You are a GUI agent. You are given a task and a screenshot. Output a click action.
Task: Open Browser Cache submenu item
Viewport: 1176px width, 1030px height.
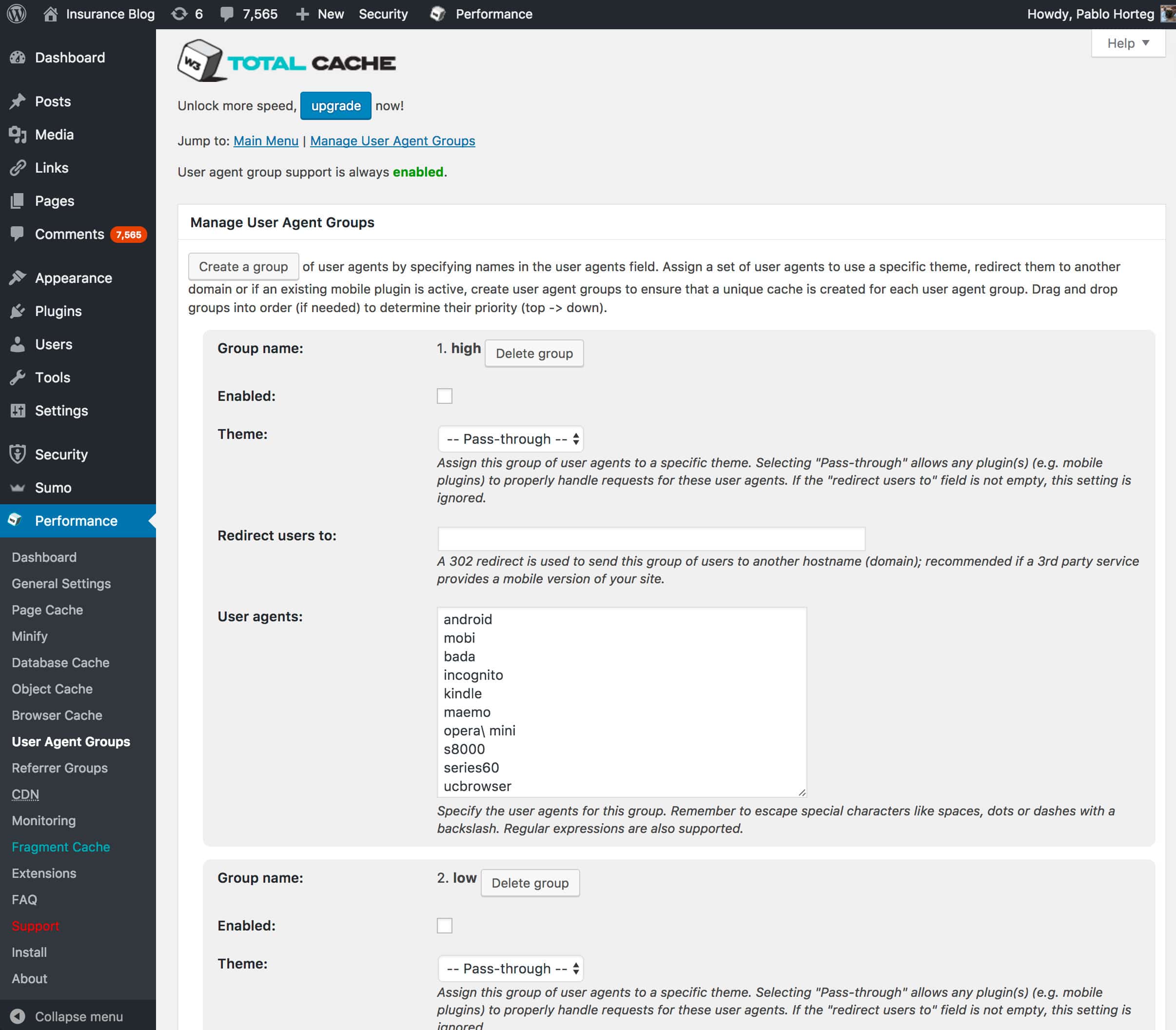[57, 715]
